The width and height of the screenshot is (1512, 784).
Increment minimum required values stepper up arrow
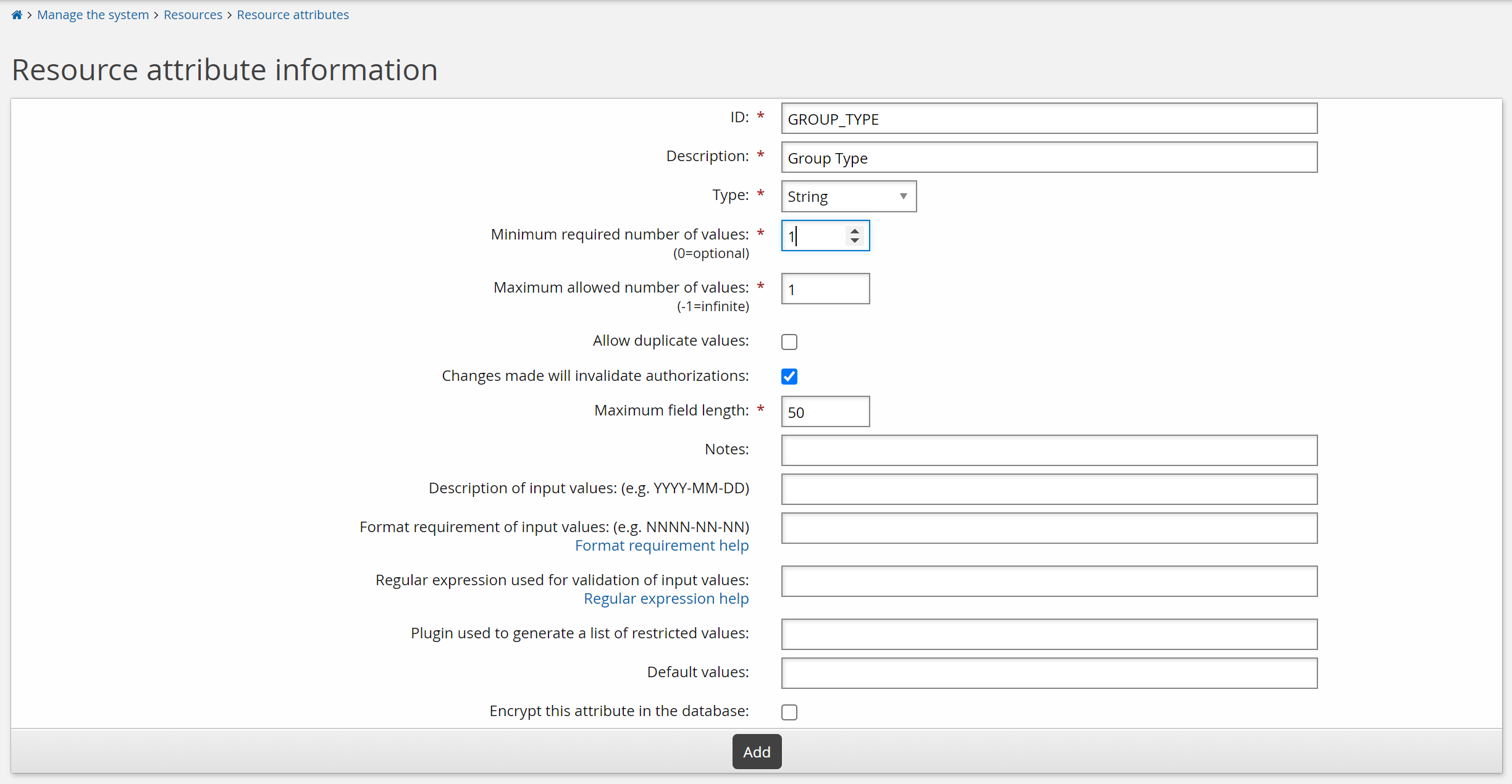(x=855, y=231)
